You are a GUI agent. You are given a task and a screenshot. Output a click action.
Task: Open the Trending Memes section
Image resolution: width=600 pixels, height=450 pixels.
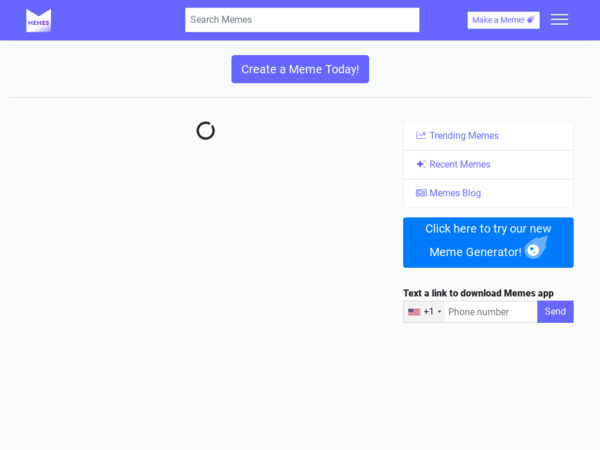pyautogui.click(x=463, y=136)
